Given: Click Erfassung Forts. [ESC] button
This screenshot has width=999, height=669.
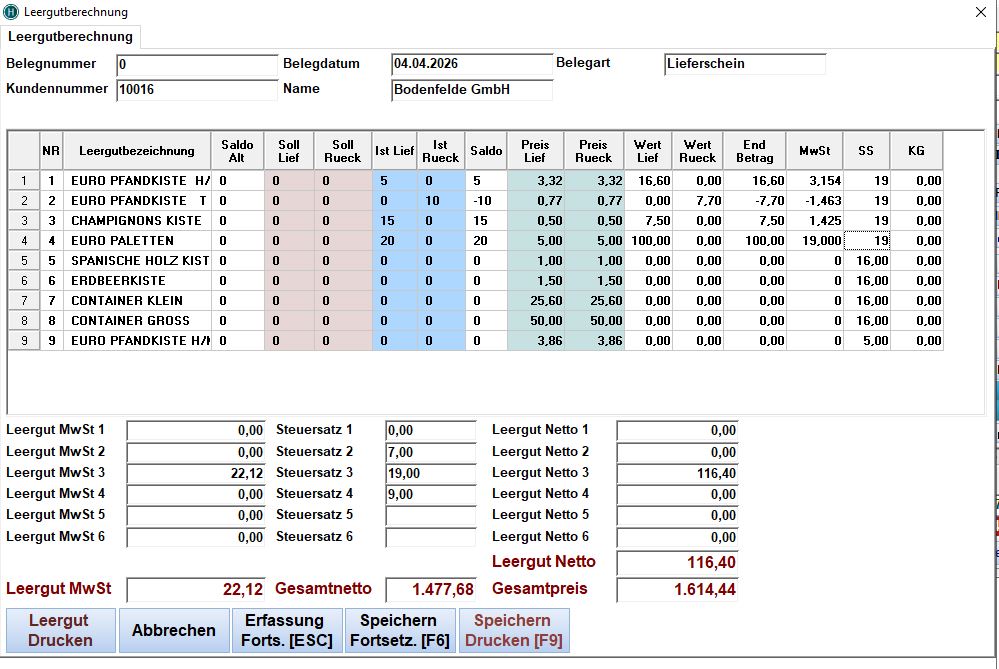Looking at the screenshot, I should pos(286,631).
